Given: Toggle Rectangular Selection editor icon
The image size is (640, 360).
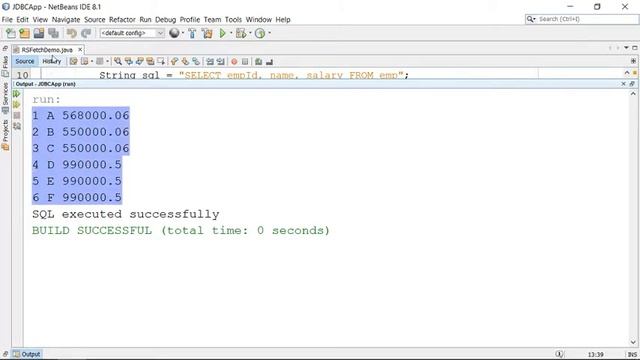Looking at the screenshot, I should (x=161, y=62).
